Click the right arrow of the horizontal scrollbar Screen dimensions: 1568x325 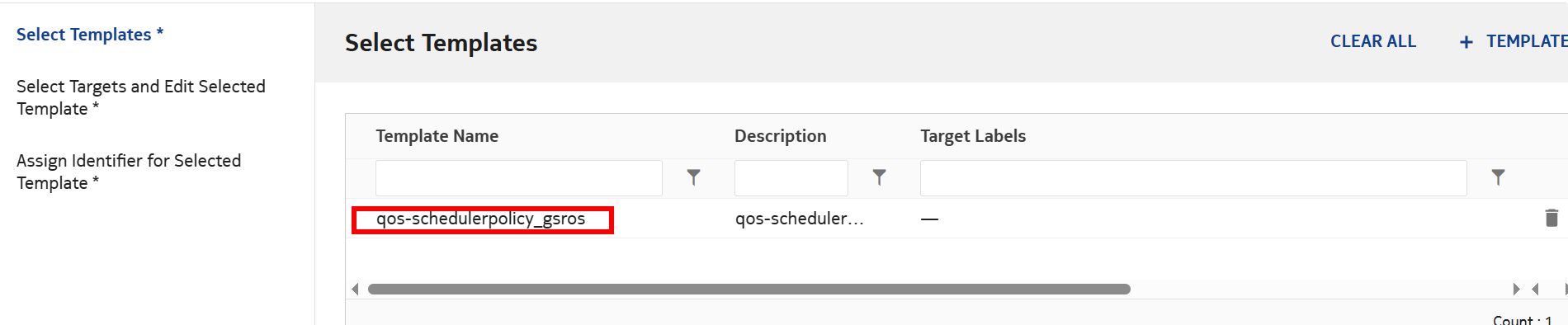click(1516, 289)
